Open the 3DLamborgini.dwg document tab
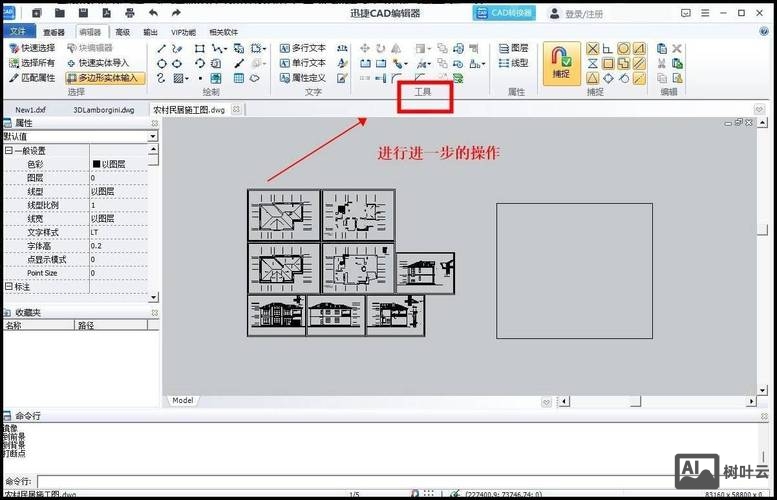Screen dimensions: 777x500 tap(103, 109)
